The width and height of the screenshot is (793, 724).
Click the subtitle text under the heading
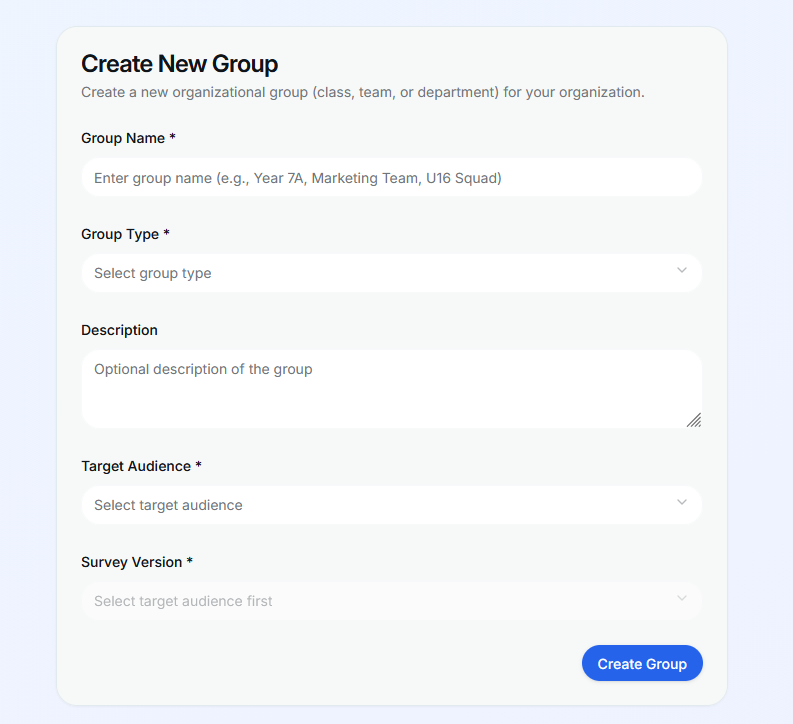click(362, 92)
